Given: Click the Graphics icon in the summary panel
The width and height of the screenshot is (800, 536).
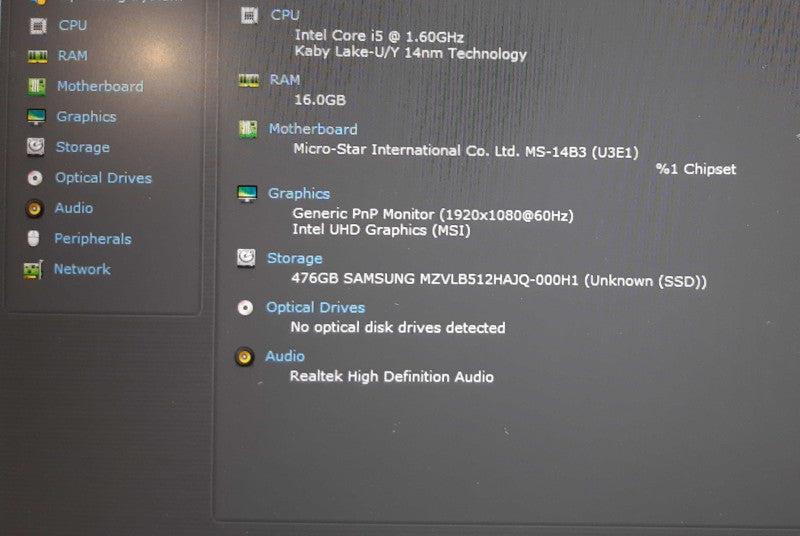Looking at the screenshot, I should point(247,194).
